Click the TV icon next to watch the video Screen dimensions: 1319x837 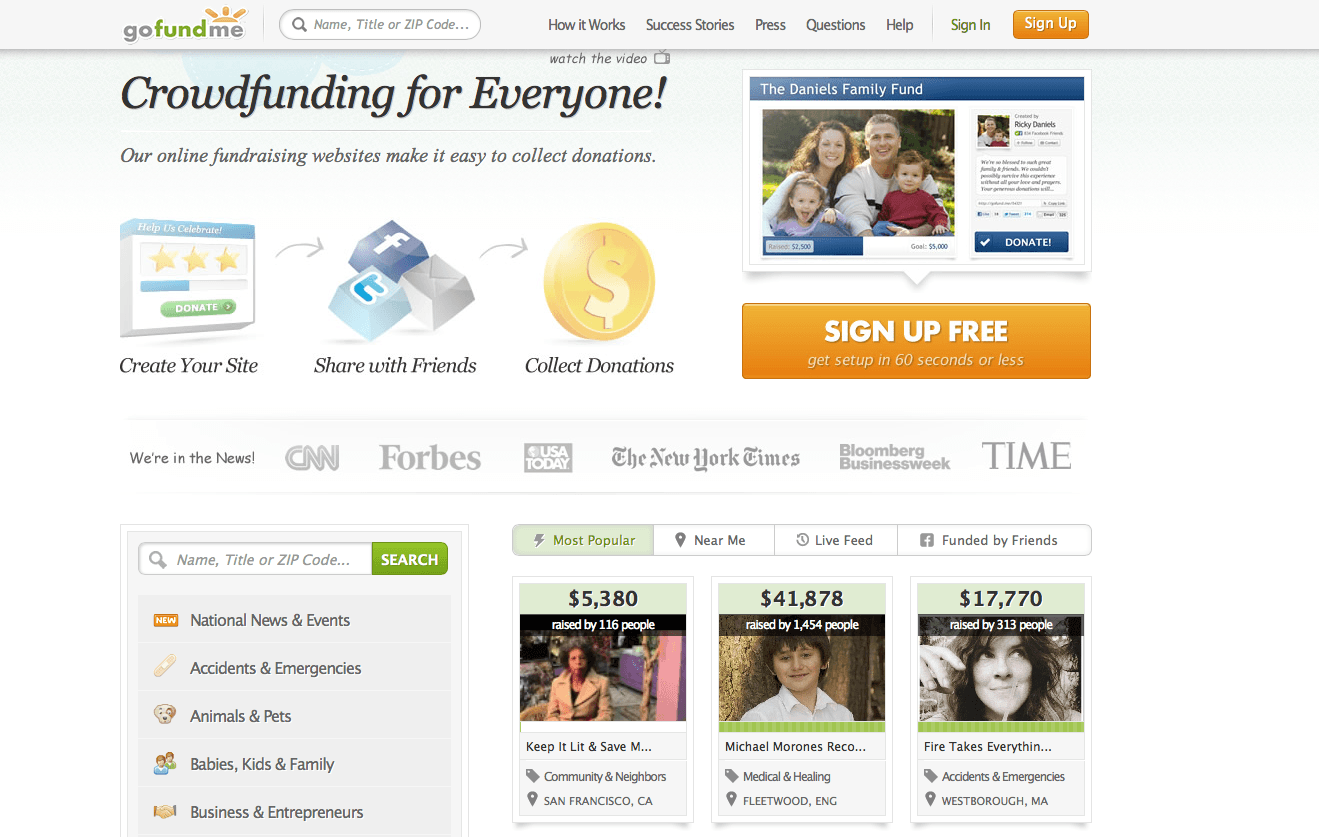pos(661,58)
